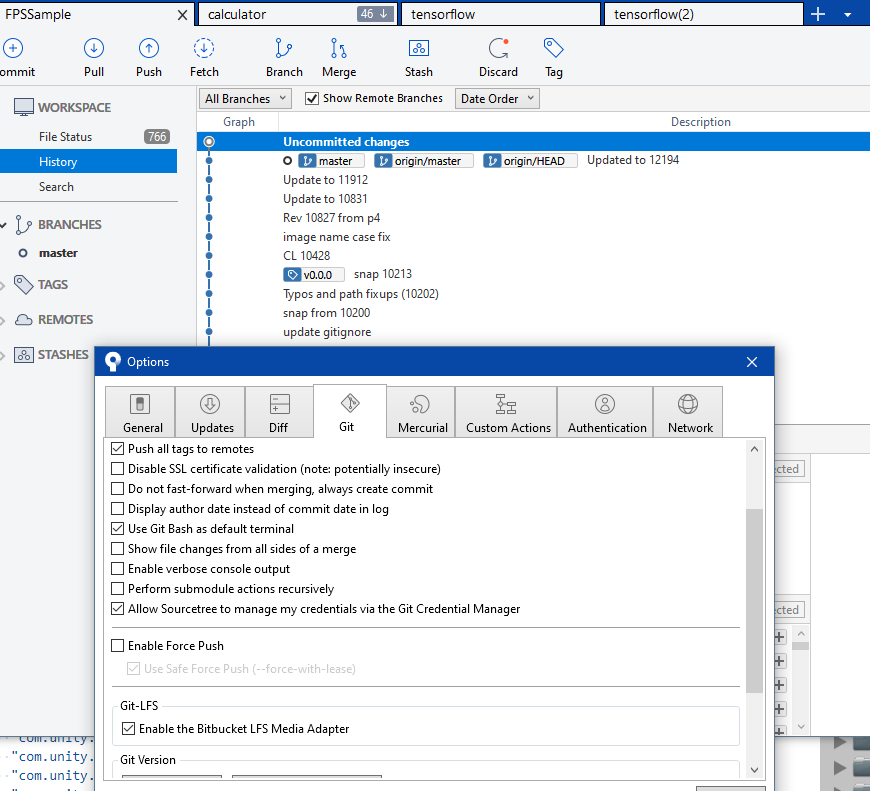
Task: Click the Stashes icon in the sidebar
Action: 23,355
